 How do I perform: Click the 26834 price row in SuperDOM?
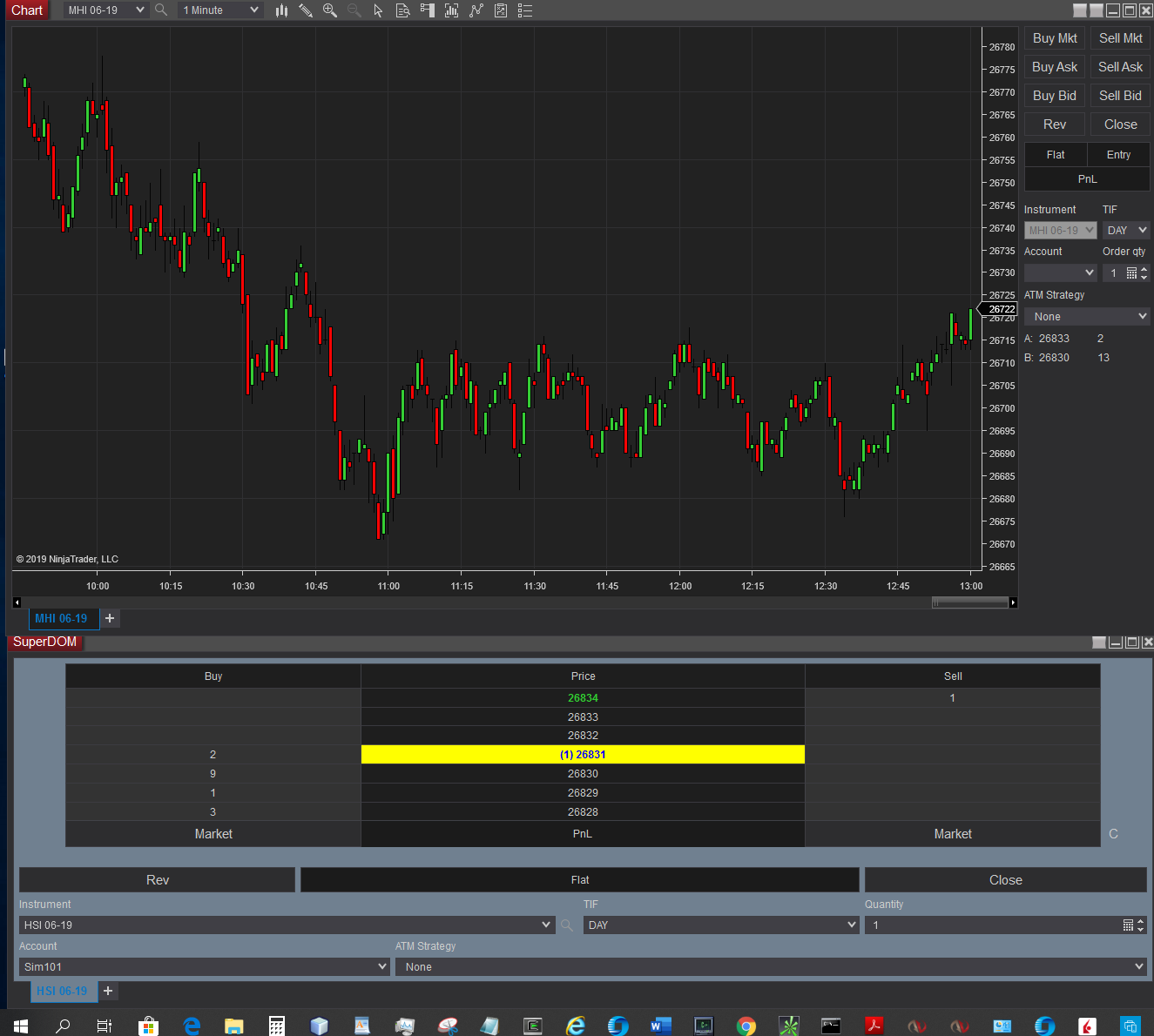click(x=583, y=698)
